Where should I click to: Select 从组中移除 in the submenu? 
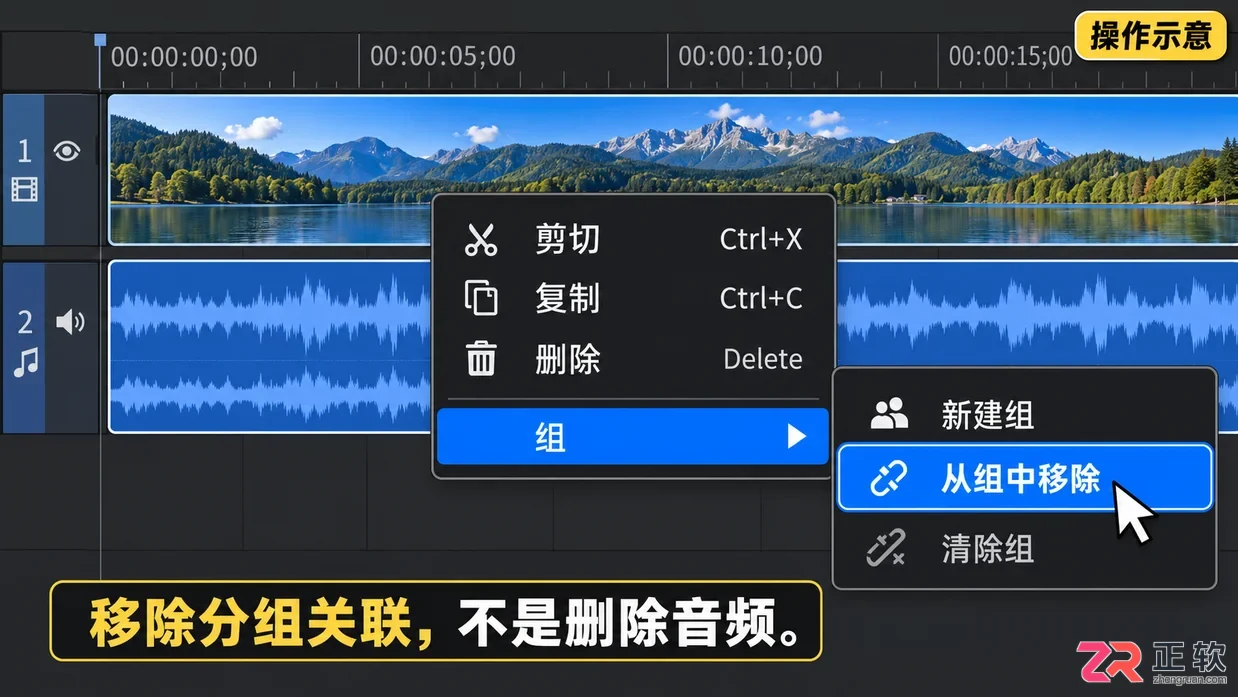click(x=1025, y=479)
